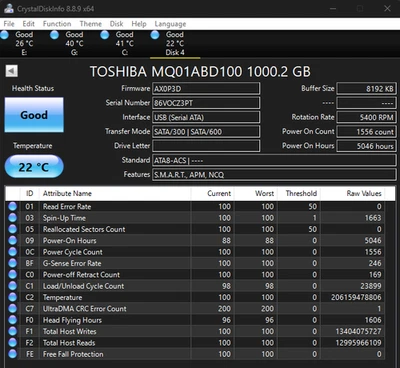This screenshot has height=368, width=400.
Task: Minimize the CrystalDiskInfo window
Action: 333,8
